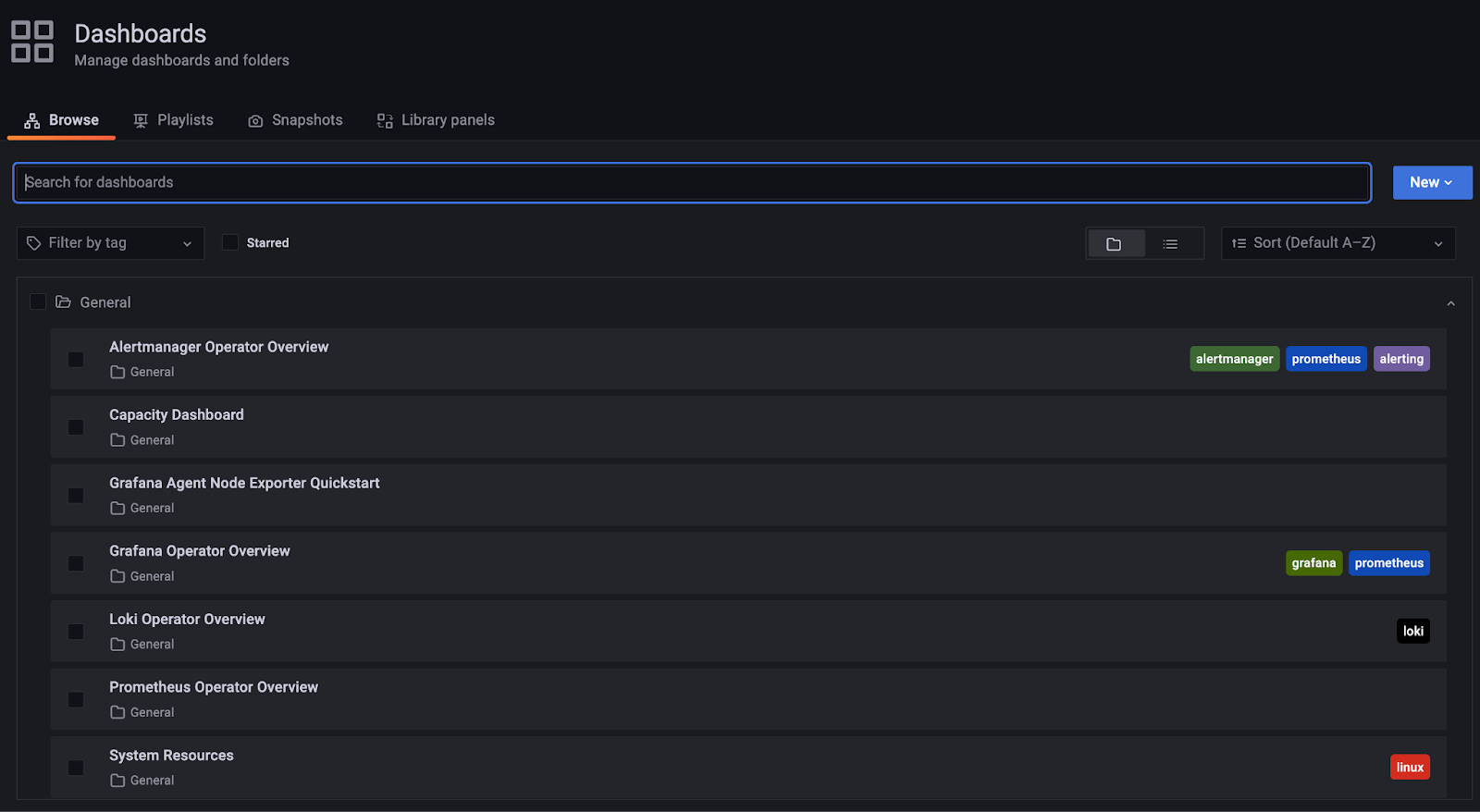
Task: Check the System Resources checkbox
Action: click(x=76, y=768)
